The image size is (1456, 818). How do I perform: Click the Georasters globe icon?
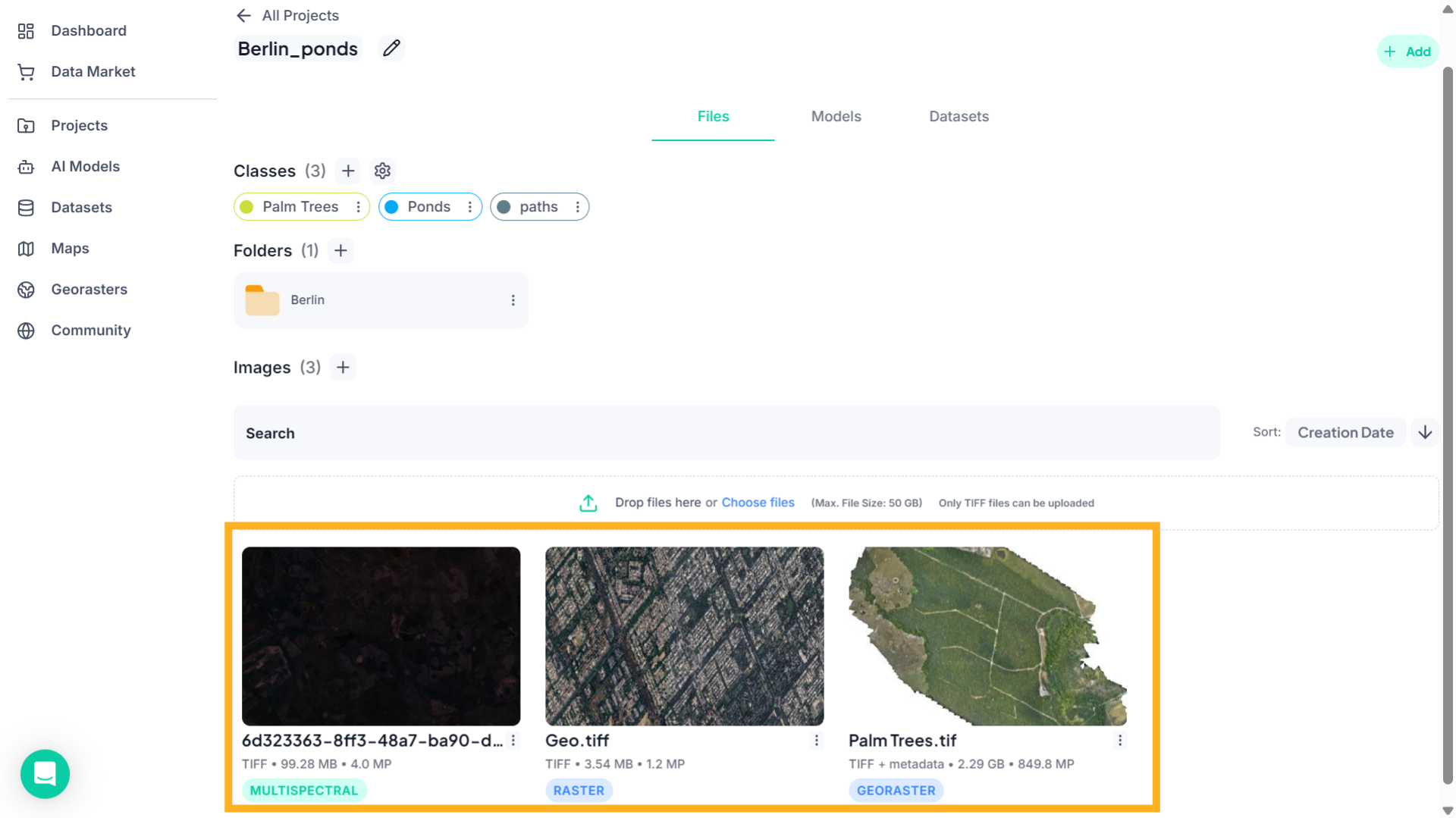point(26,290)
